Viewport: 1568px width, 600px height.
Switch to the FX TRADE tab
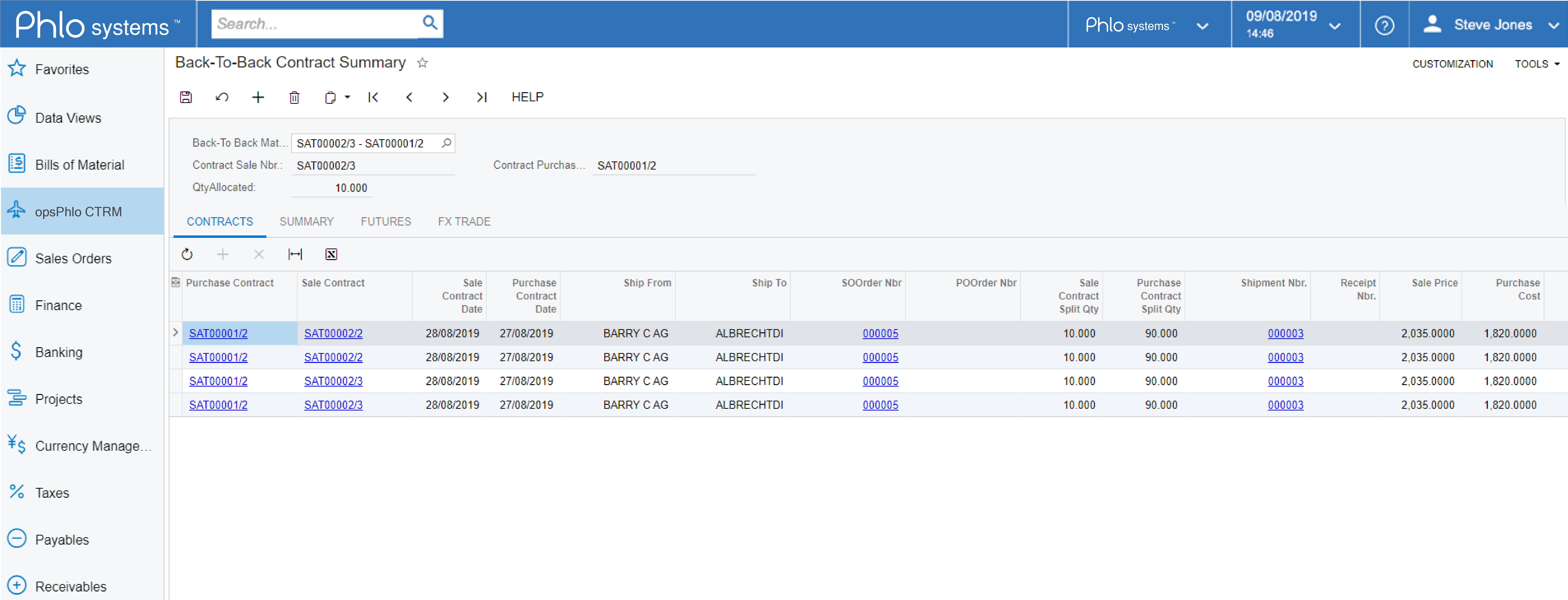pyautogui.click(x=463, y=221)
